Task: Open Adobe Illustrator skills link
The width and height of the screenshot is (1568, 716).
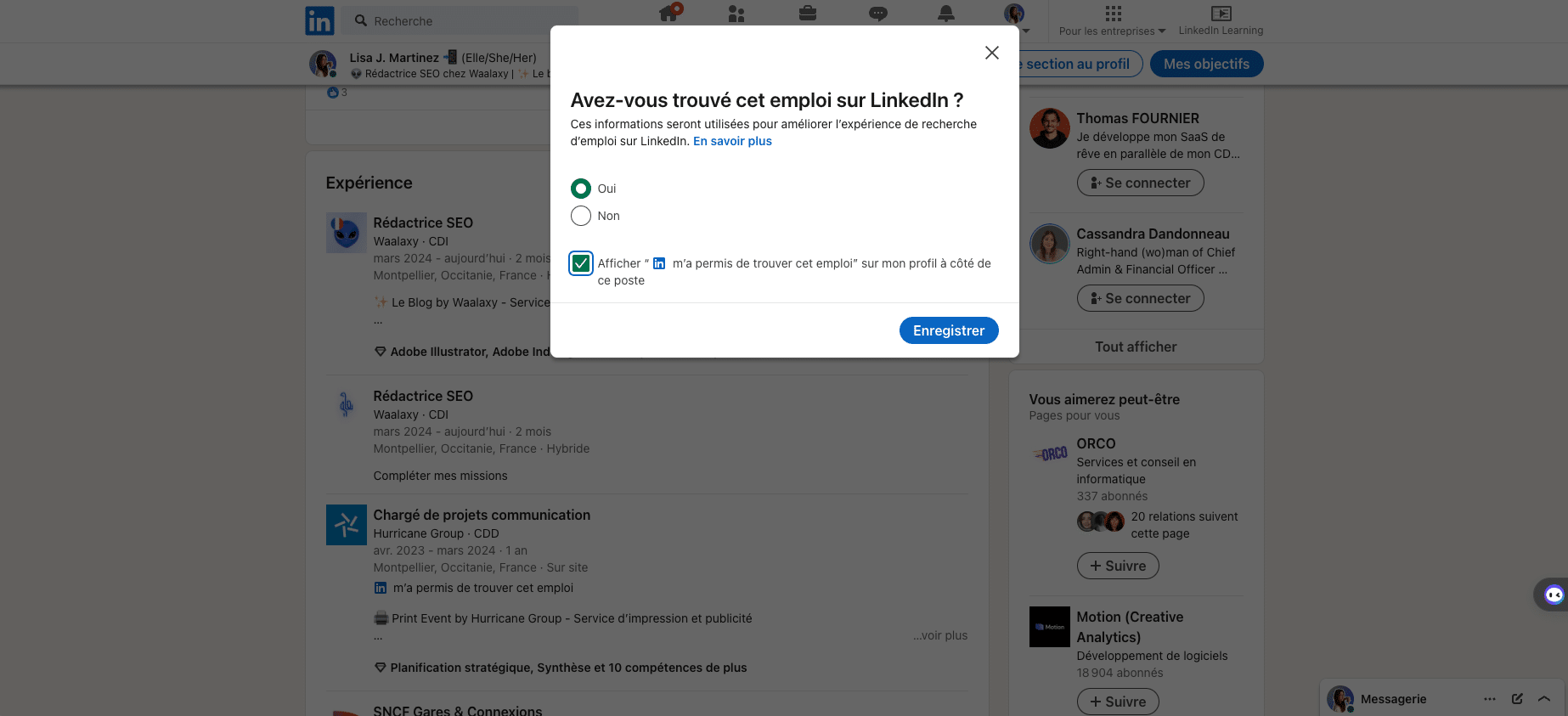Action: [x=463, y=352]
